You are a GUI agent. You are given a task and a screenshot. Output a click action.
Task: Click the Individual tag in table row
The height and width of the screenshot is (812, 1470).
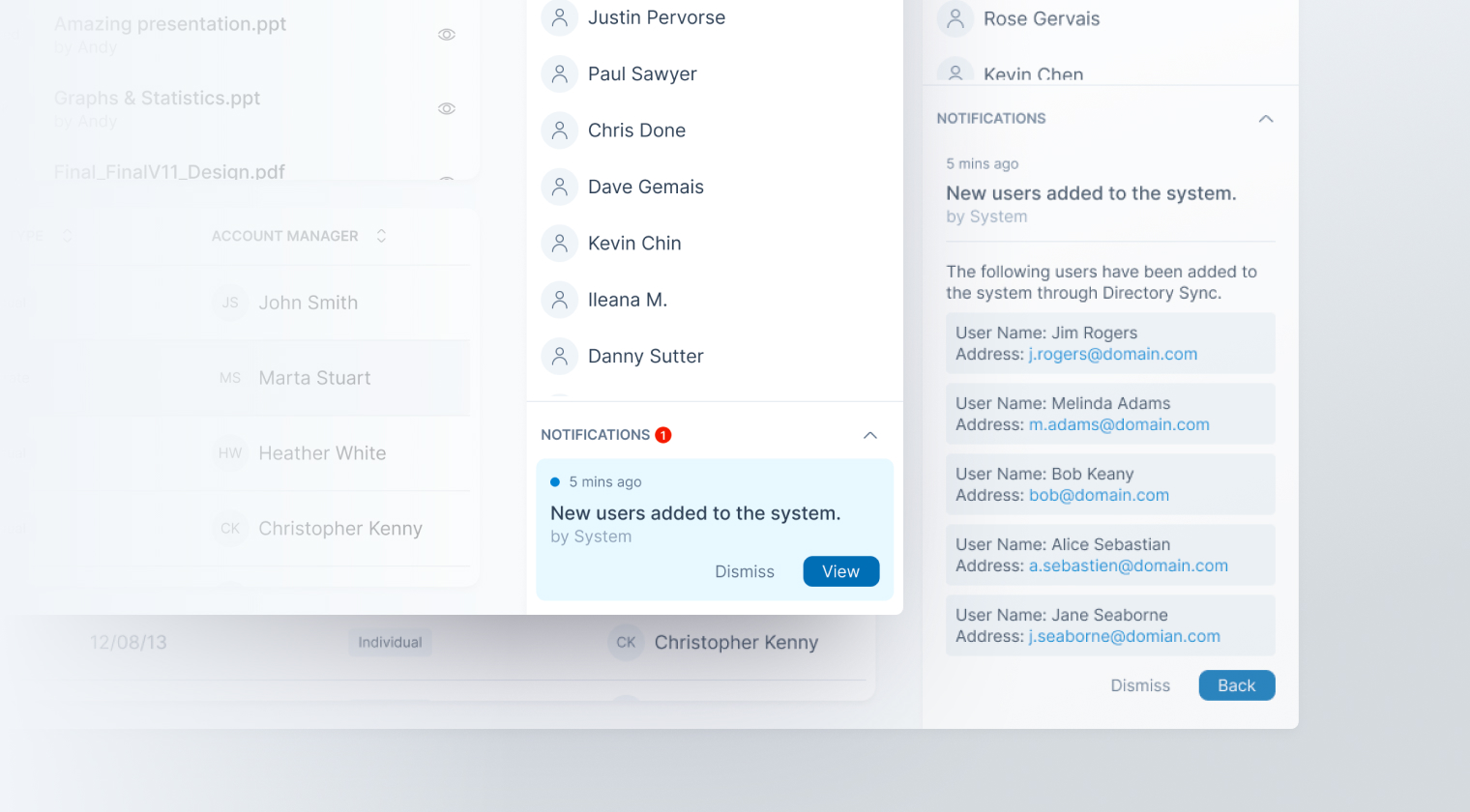pyautogui.click(x=390, y=643)
